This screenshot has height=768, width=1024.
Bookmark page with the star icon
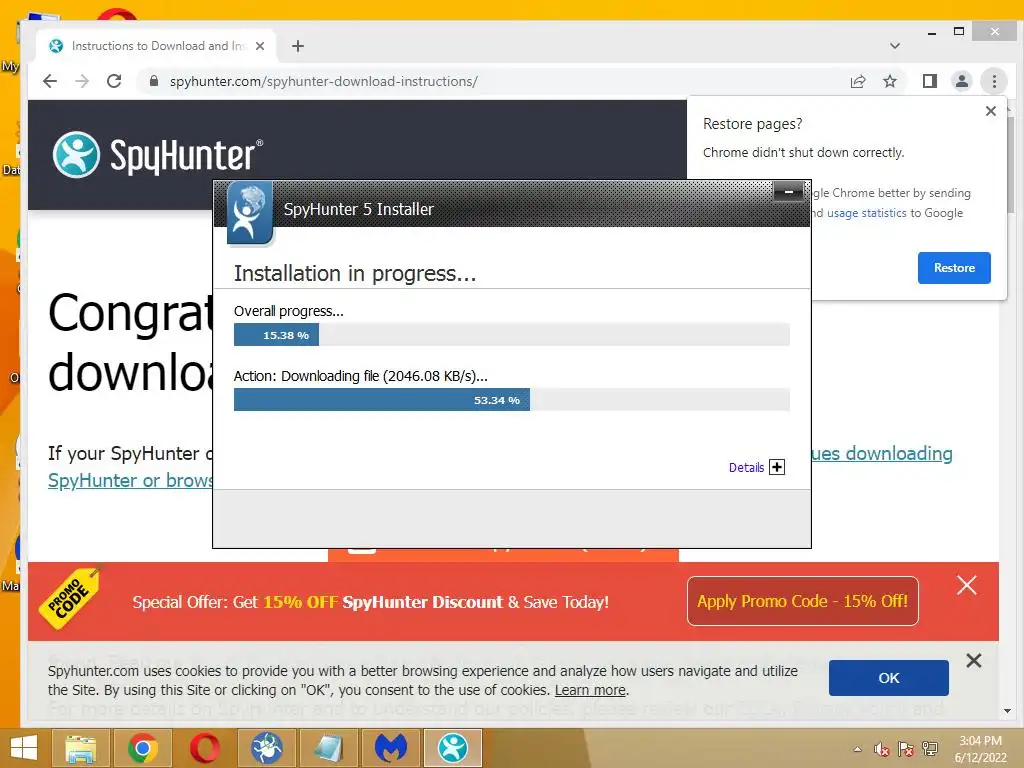(x=889, y=81)
